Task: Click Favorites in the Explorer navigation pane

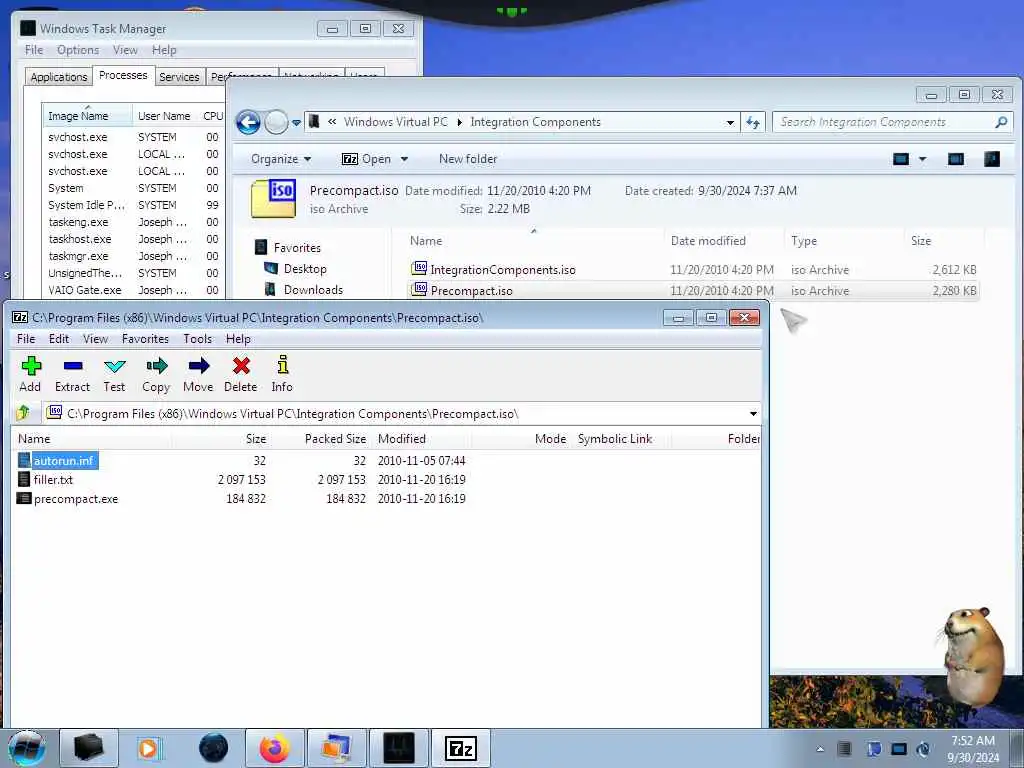Action: [297, 248]
